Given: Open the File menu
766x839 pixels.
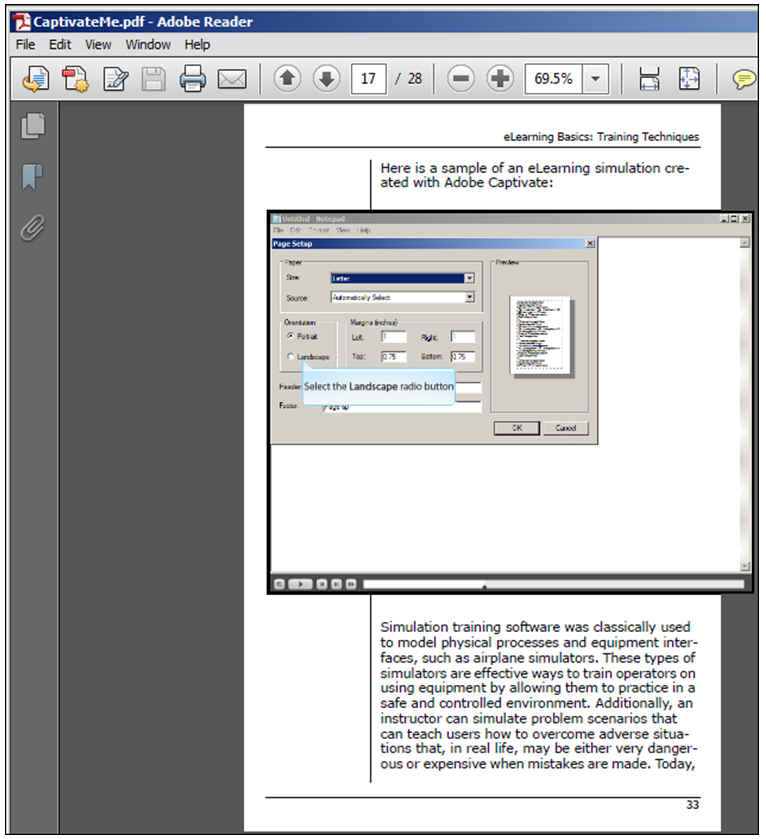Looking at the screenshot, I should (25, 45).
